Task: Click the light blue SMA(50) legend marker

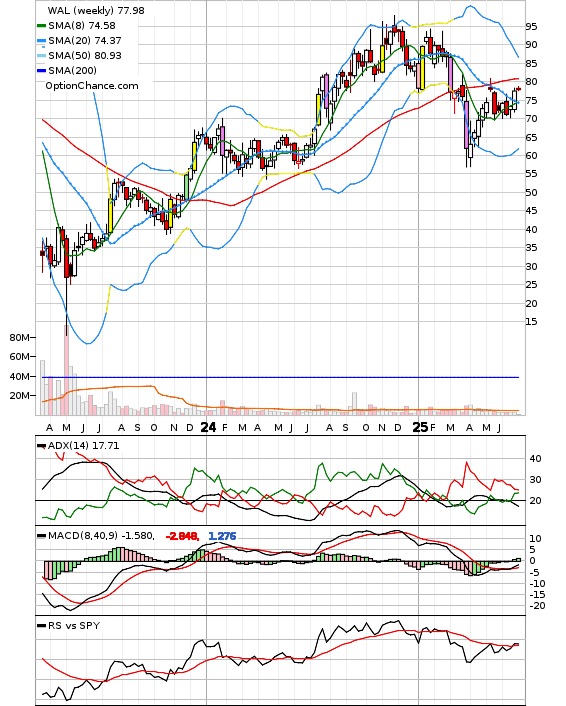Action: [41, 56]
